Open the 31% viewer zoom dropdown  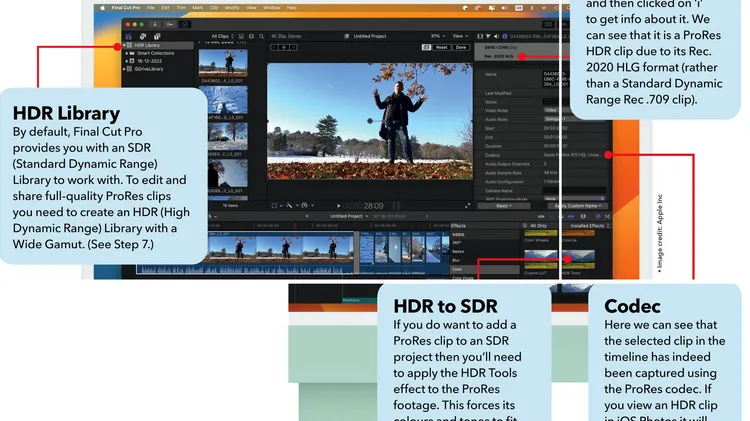pyautogui.click(x=438, y=36)
